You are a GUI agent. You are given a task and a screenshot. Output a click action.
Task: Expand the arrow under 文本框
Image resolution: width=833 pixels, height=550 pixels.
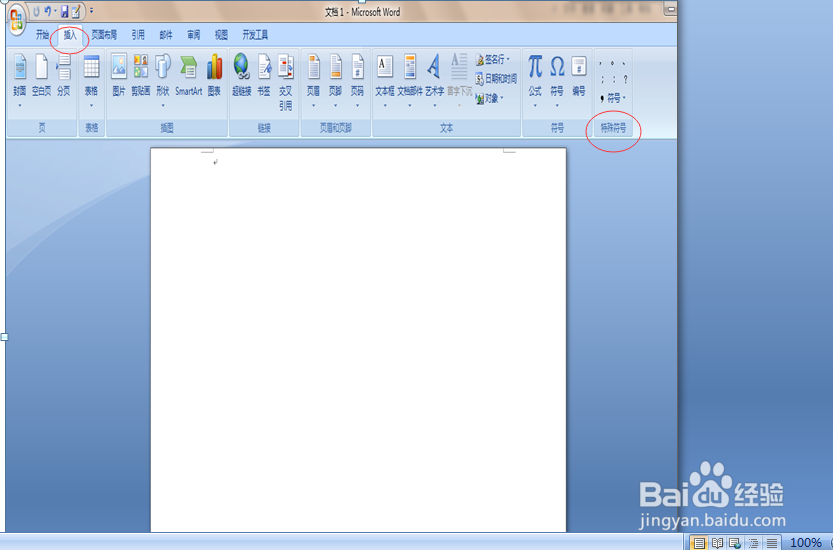tap(385, 106)
